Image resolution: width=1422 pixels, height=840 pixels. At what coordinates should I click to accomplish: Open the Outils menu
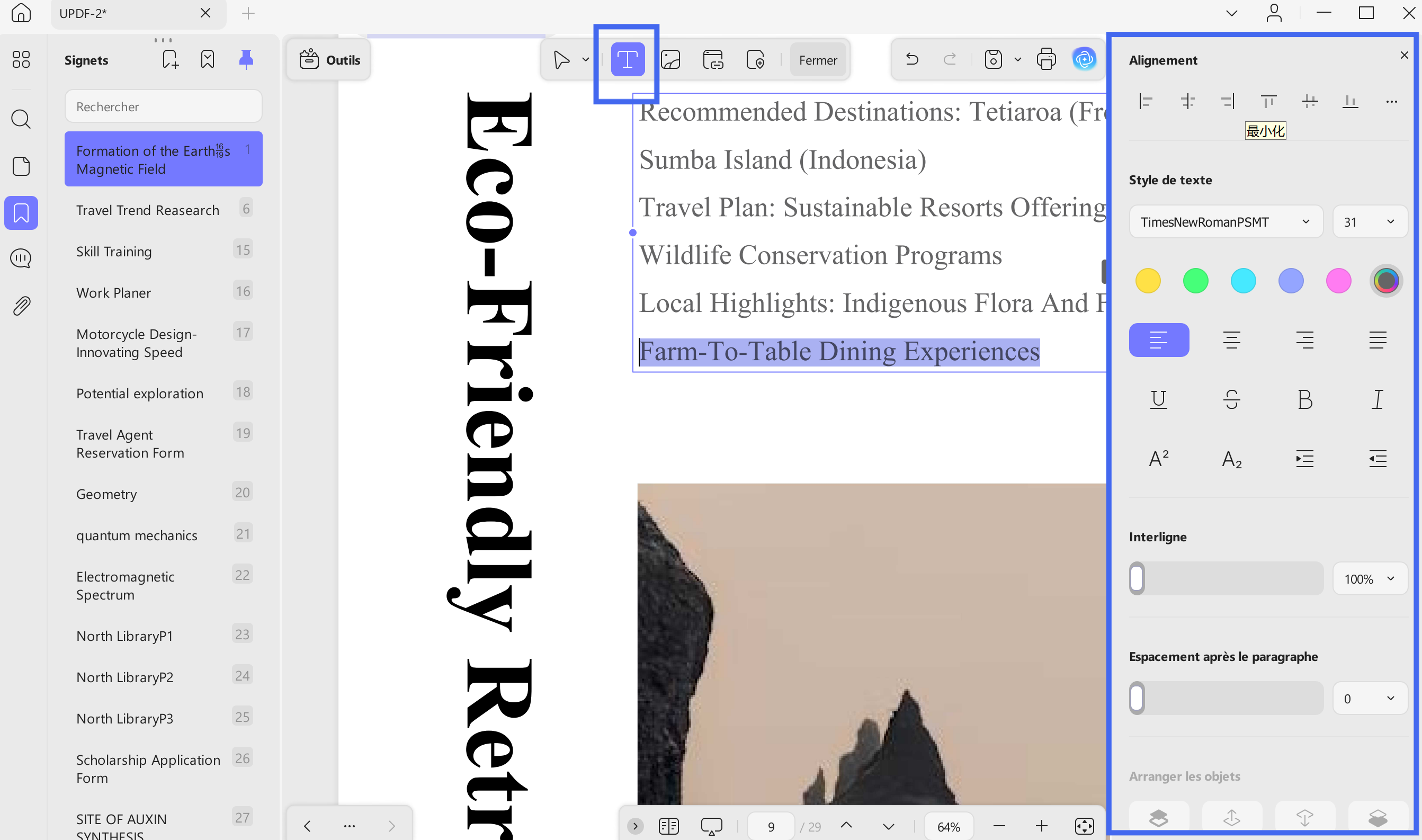(329, 60)
